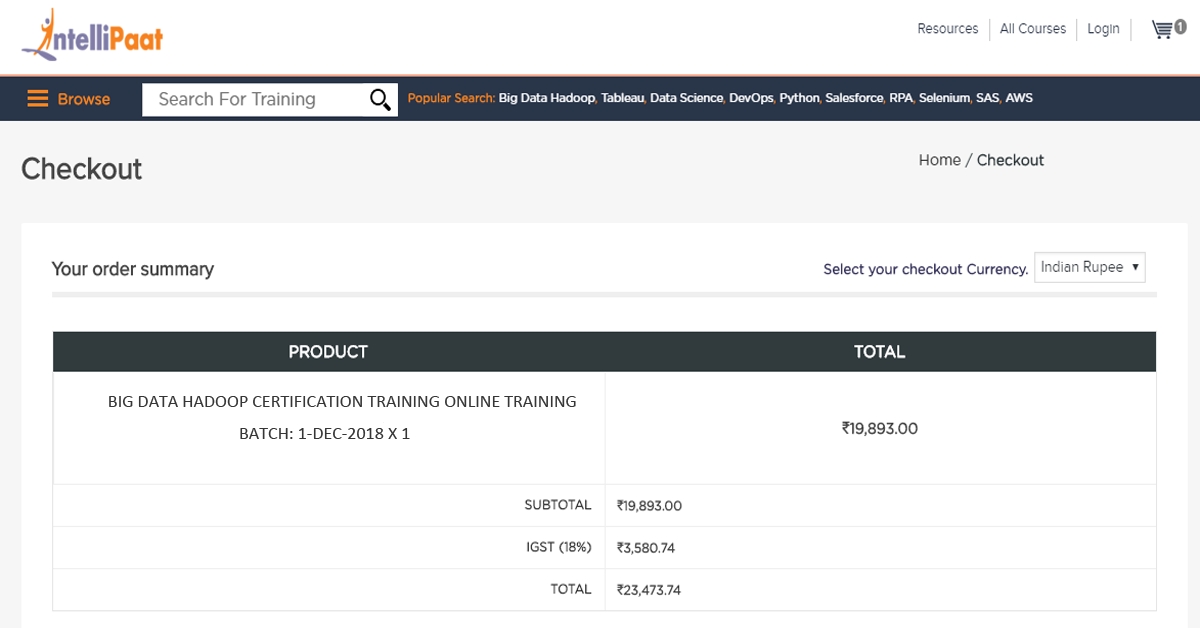Click the search magnifier icon
This screenshot has height=628, width=1200.
pos(380,99)
